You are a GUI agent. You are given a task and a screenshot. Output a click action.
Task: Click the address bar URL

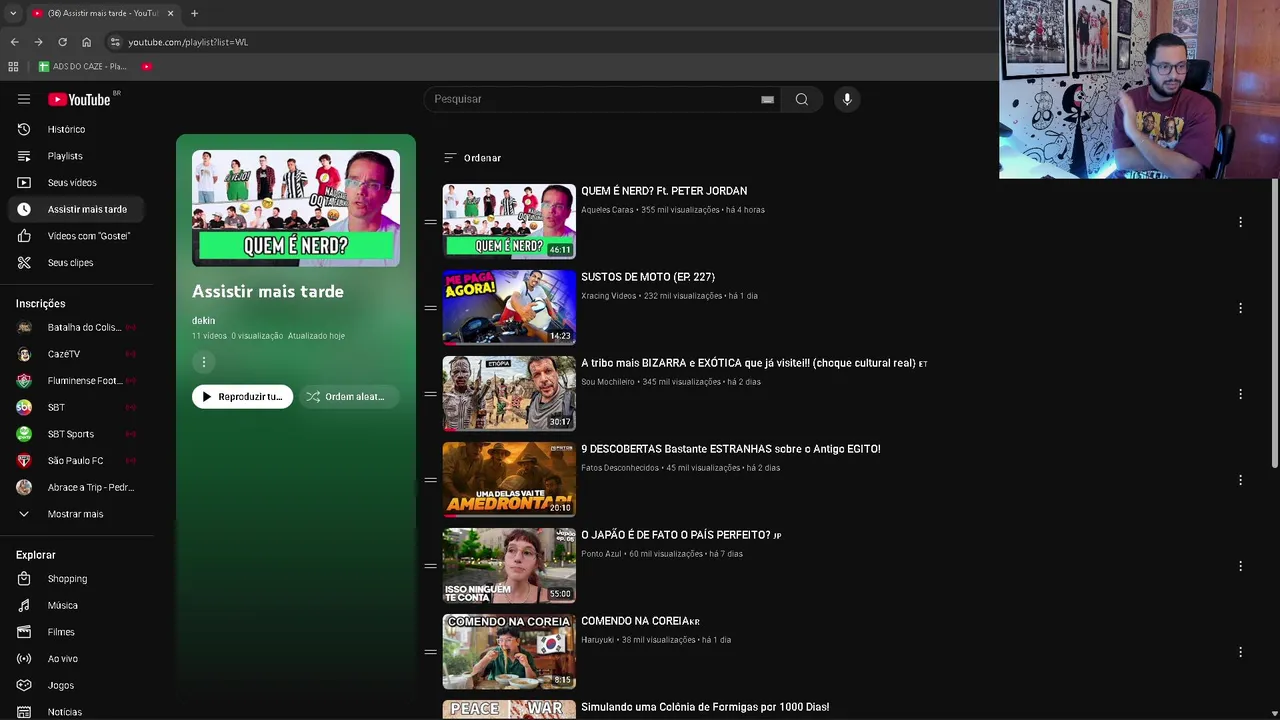188,42
